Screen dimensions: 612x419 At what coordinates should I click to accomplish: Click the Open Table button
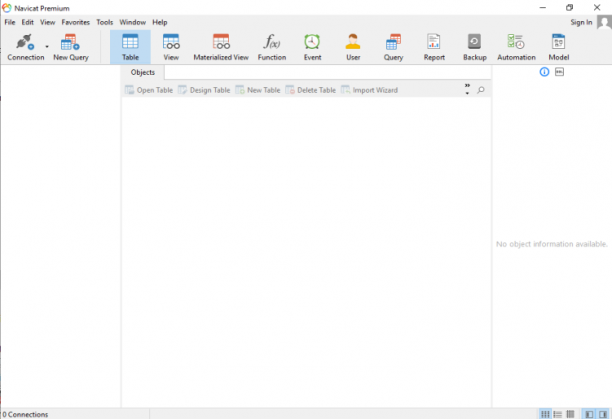pyautogui.click(x=149, y=90)
